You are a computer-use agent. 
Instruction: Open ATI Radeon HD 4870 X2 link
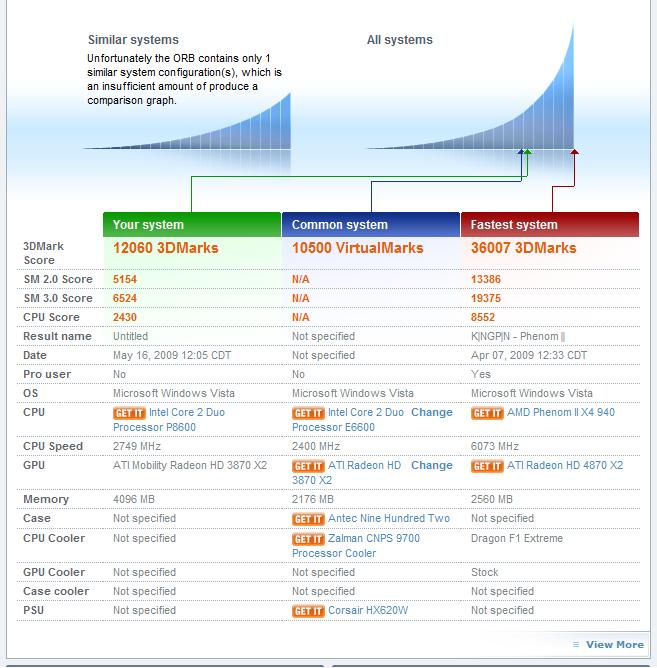click(565, 465)
